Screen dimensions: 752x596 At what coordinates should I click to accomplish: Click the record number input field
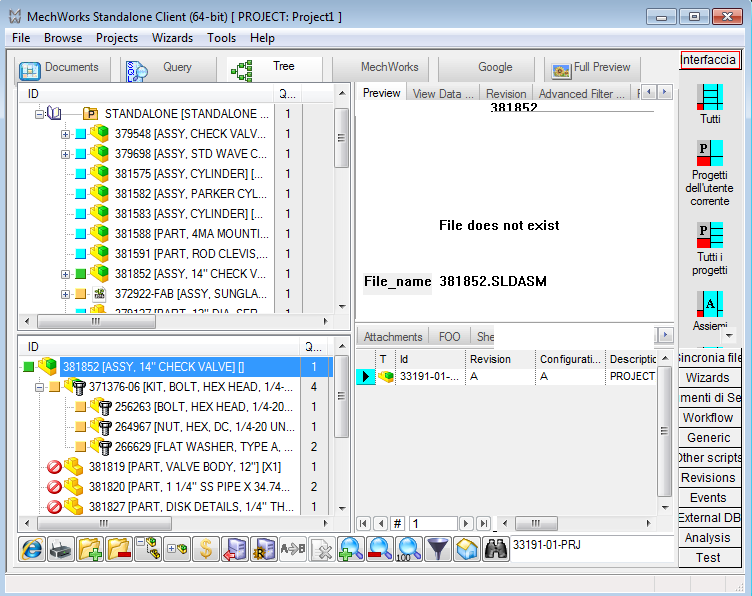point(433,524)
